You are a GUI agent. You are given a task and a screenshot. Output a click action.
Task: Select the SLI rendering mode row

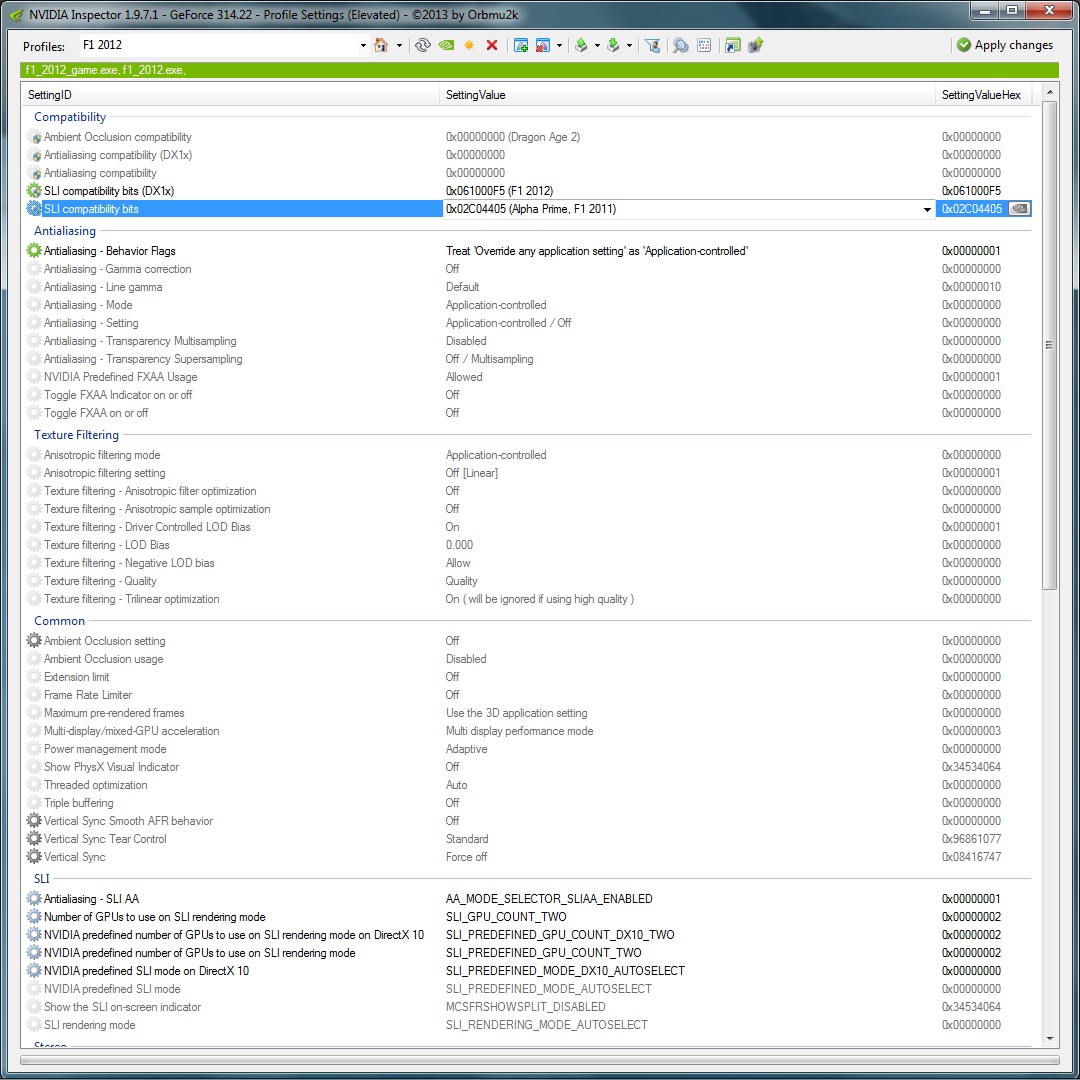point(528,1025)
